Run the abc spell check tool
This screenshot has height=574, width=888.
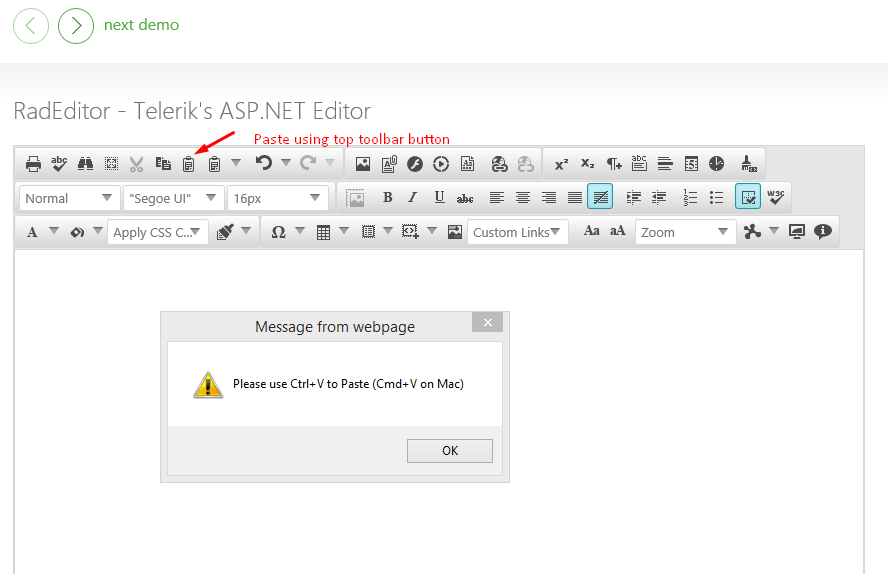59,164
